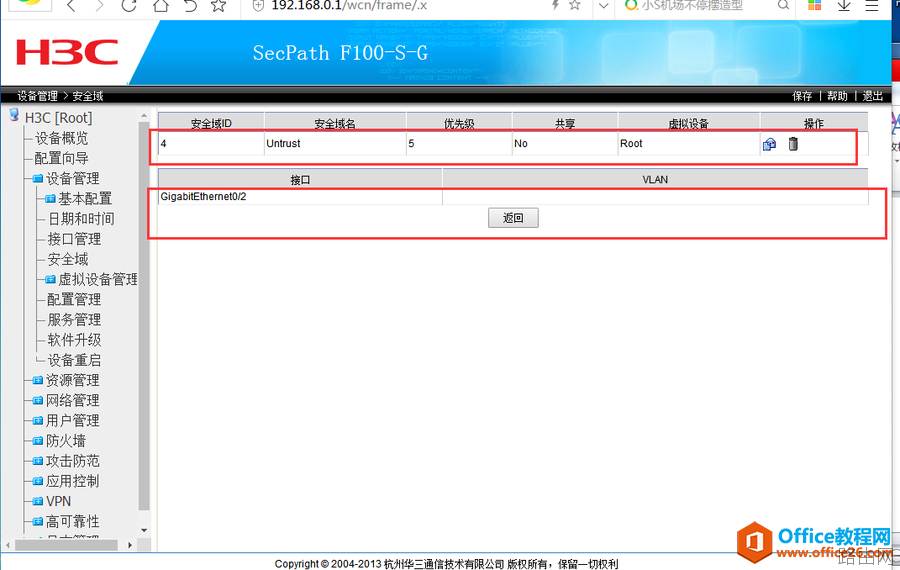
Task: Open 接口管理 menu item
Action: pyautogui.click(x=74, y=239)
